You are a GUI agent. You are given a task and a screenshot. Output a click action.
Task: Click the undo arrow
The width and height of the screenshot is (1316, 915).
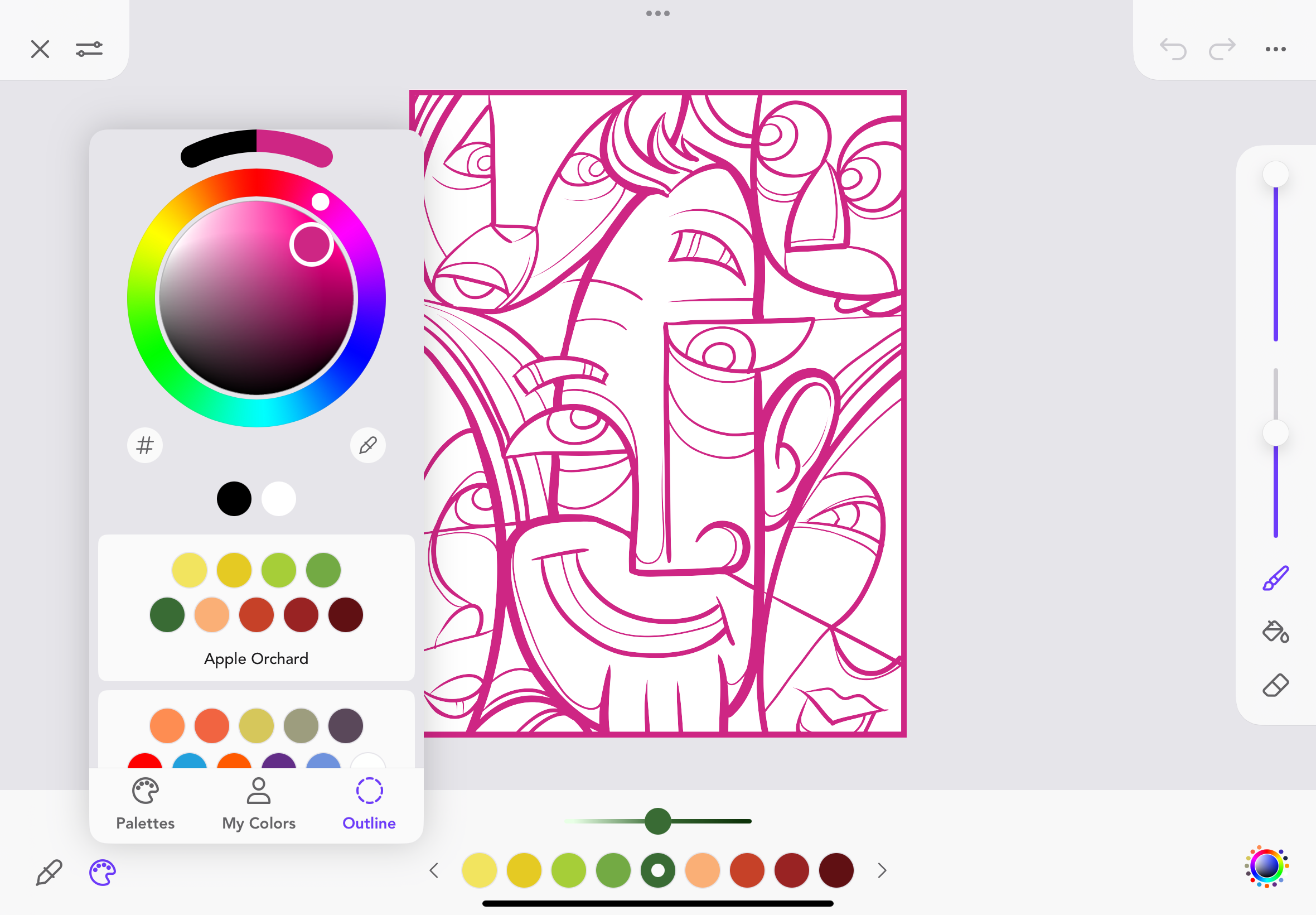pyautogui.click(x=1172, y=49)
